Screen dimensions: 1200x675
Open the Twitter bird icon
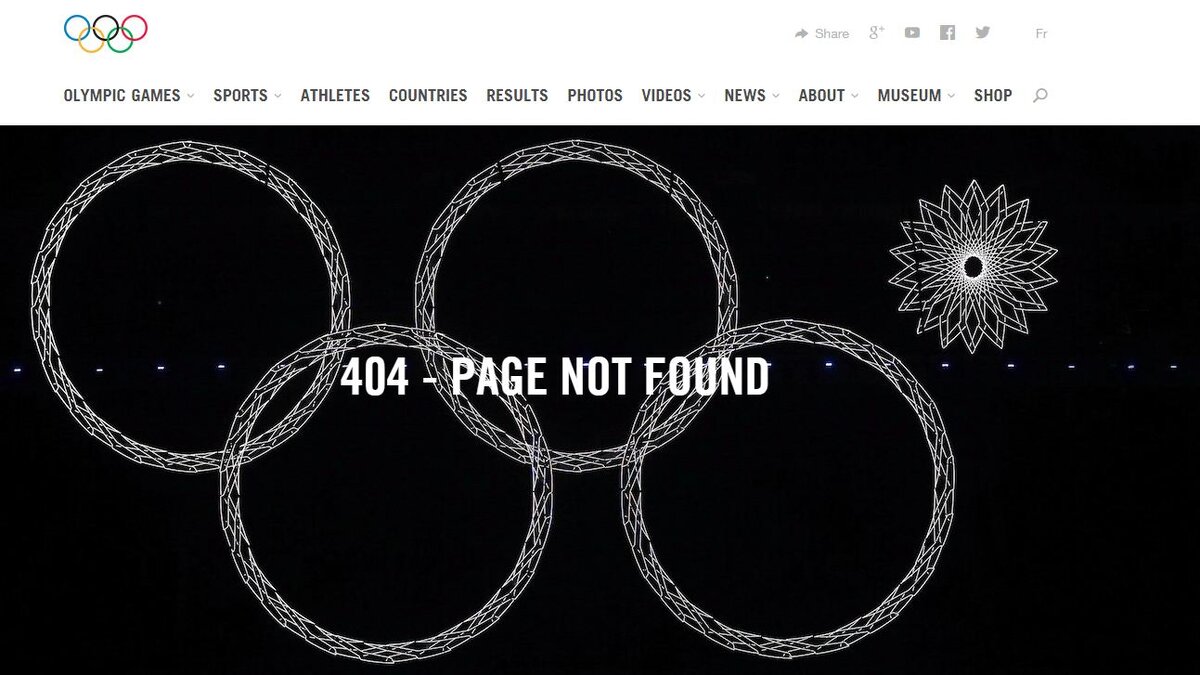(x=983, y=32)
